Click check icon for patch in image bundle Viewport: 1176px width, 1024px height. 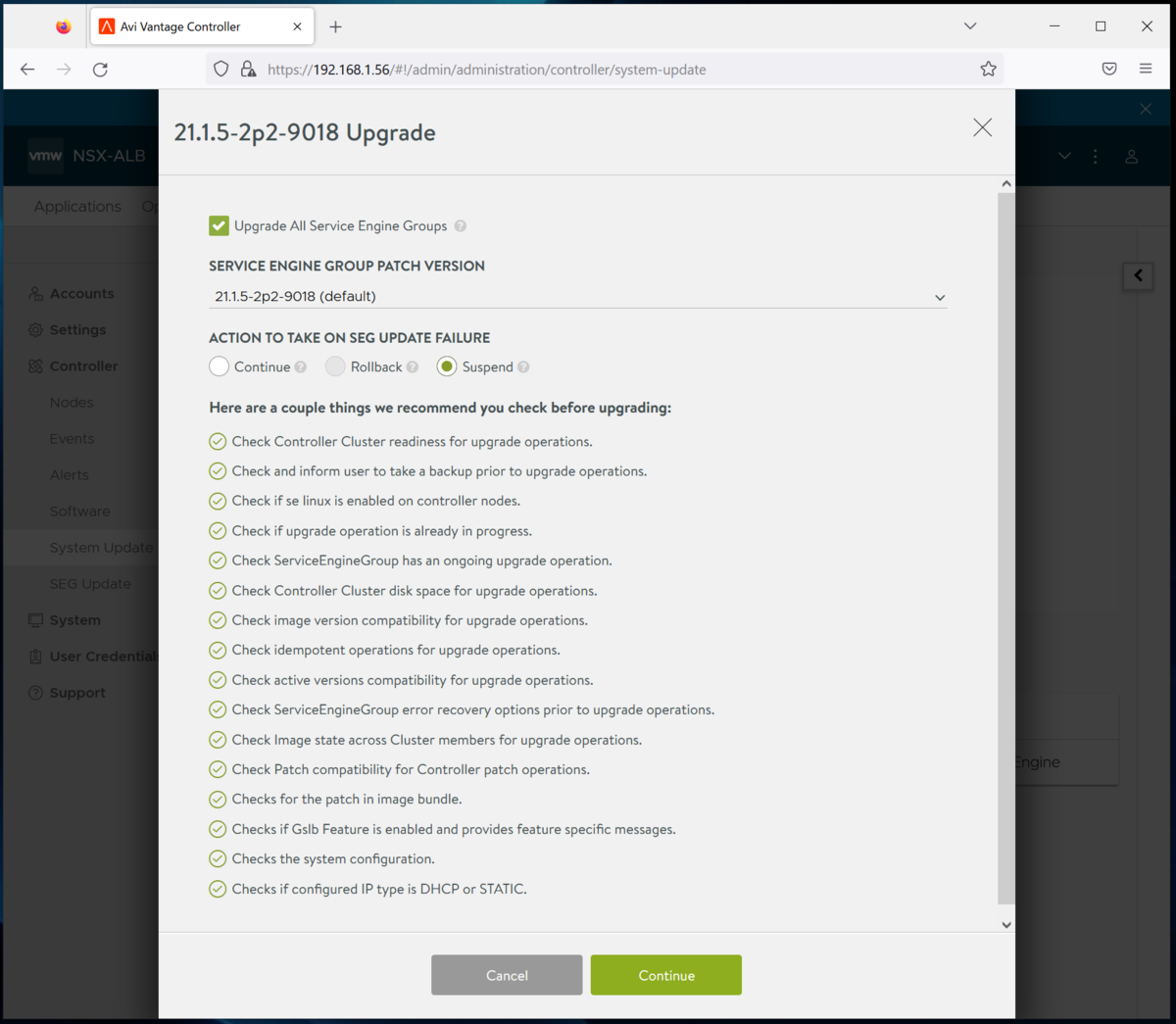218,800
